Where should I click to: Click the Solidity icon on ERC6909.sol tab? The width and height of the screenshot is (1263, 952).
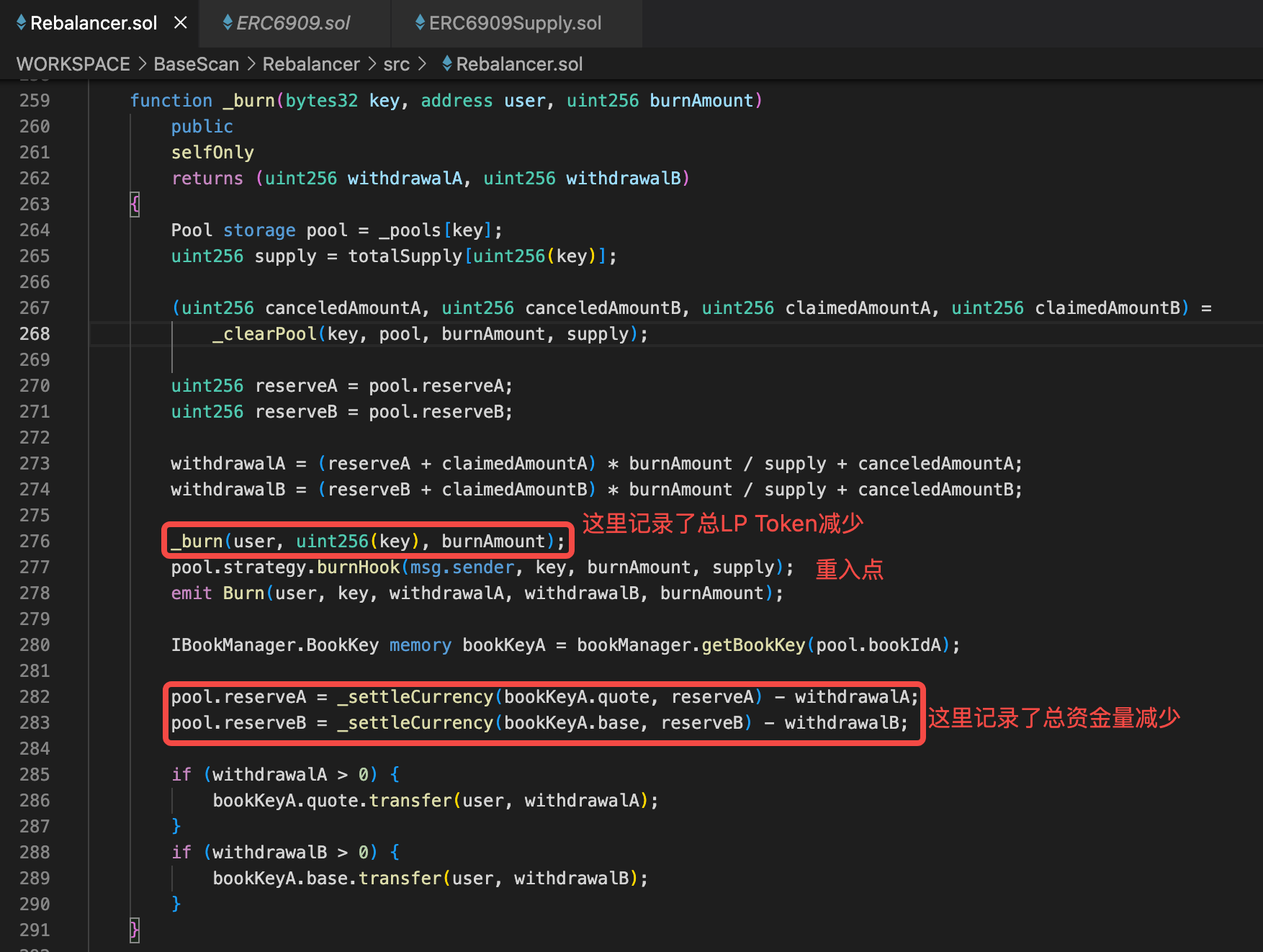[228, 23]
